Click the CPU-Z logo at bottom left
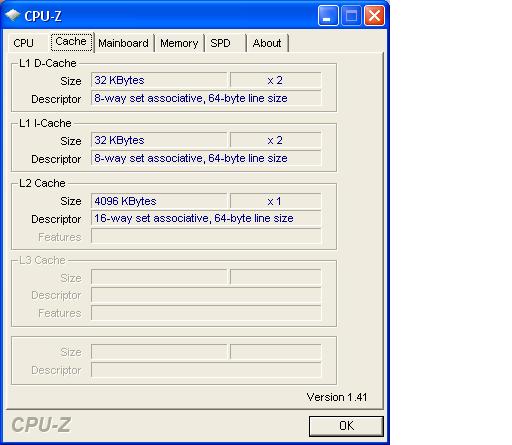This screenshot has height=445, width=512. 41,425
